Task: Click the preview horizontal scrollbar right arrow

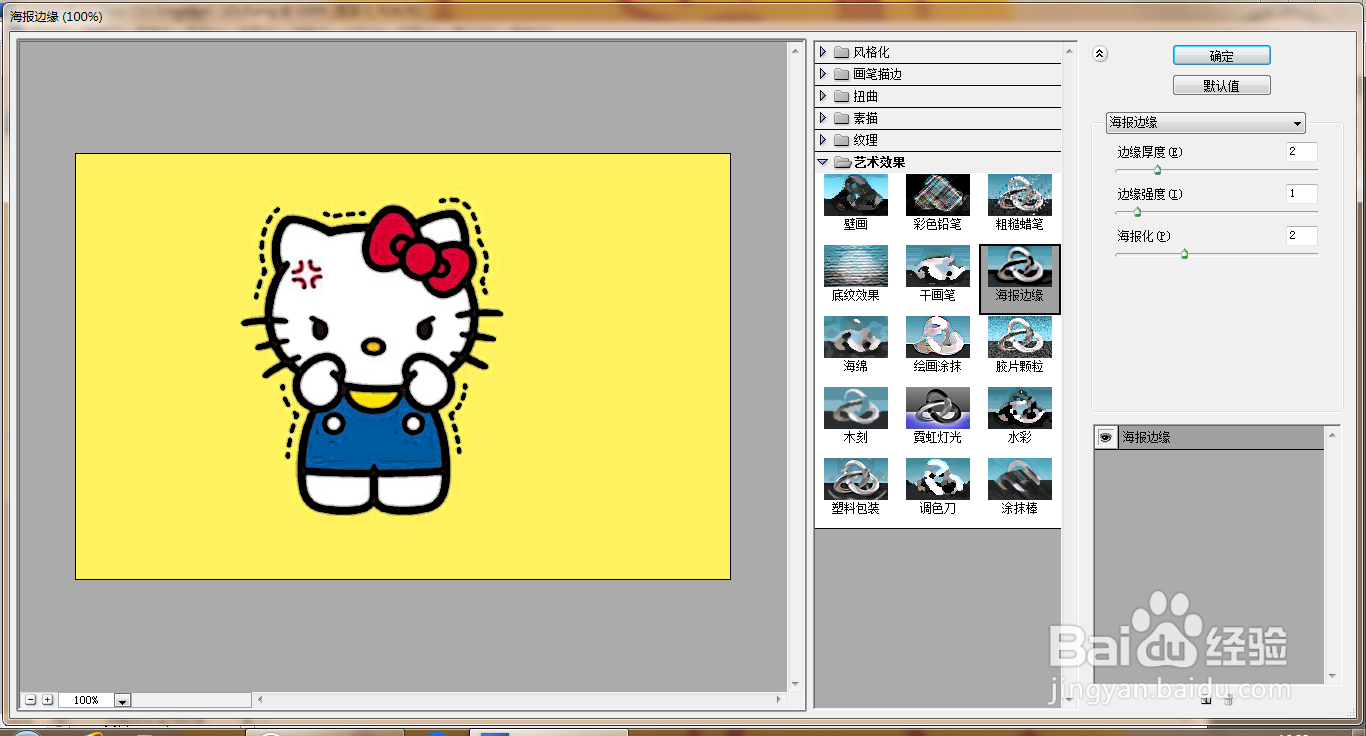Action: tap(780, 700)
